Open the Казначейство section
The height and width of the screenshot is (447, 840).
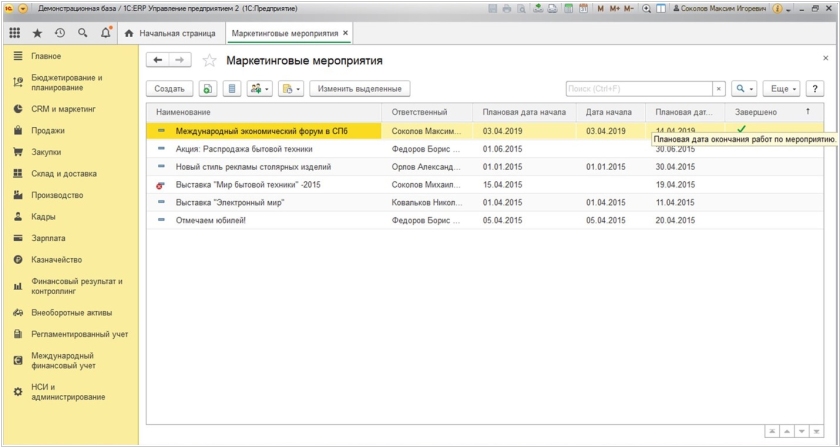point(56,259)
